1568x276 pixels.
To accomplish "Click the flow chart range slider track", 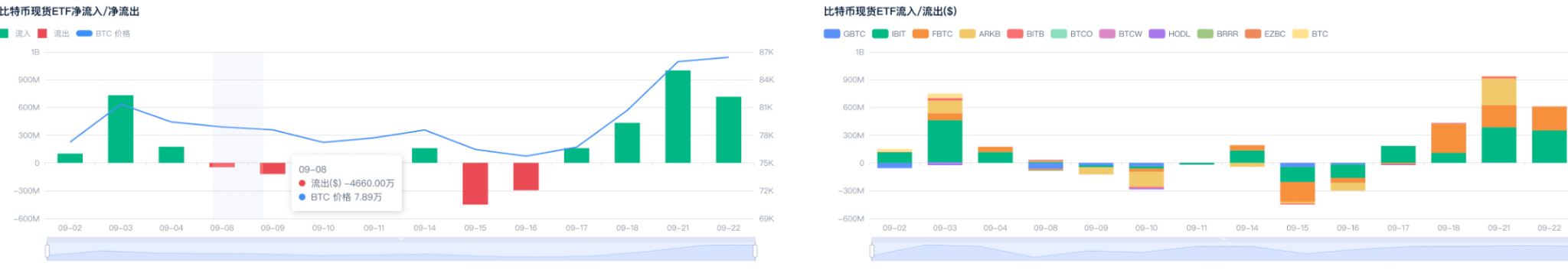I will (1220, 251).
